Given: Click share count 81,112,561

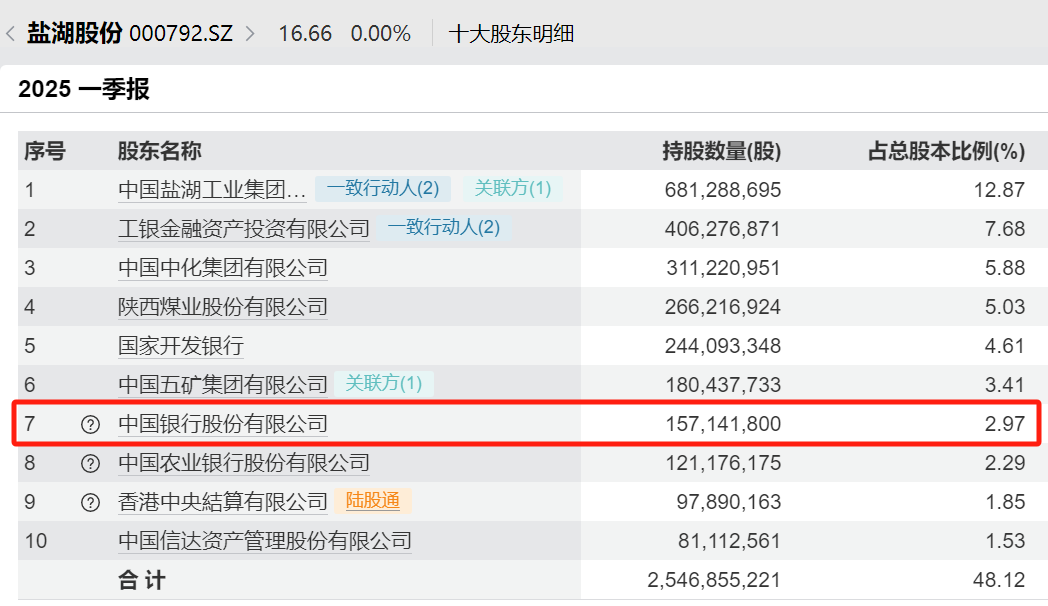Looking at the screenshot, I should click(x=729, y=541).
